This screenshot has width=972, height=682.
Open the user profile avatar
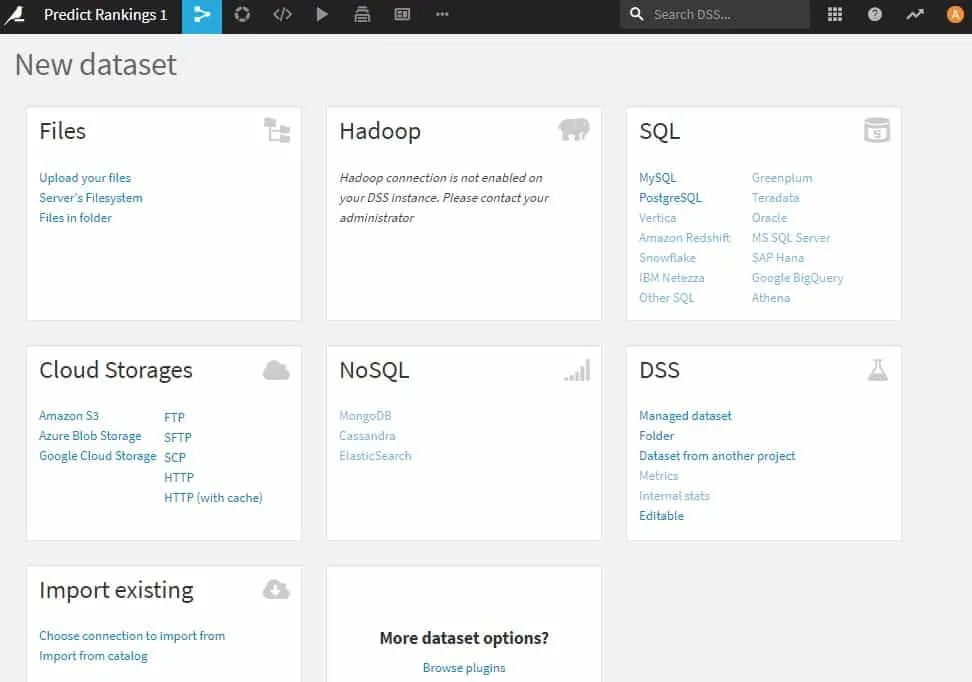pos(955,14)
